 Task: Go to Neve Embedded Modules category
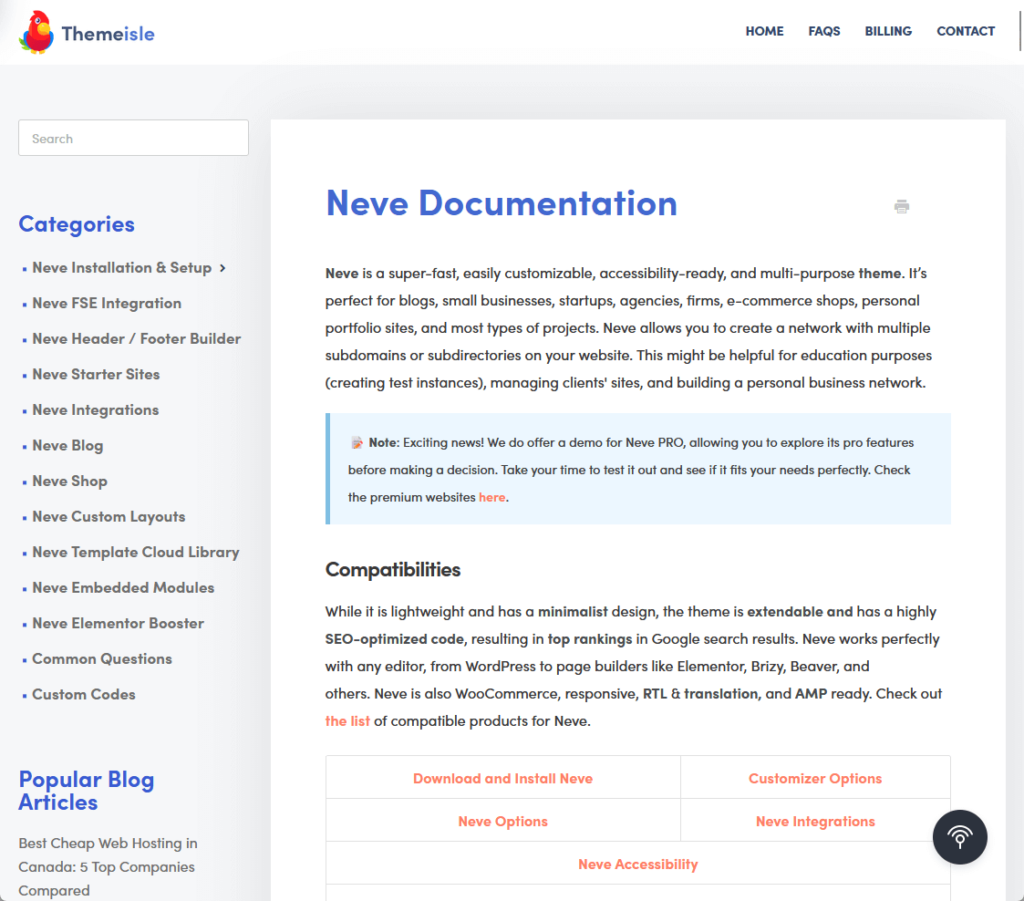pyautogui.click(x=123, y=588)
